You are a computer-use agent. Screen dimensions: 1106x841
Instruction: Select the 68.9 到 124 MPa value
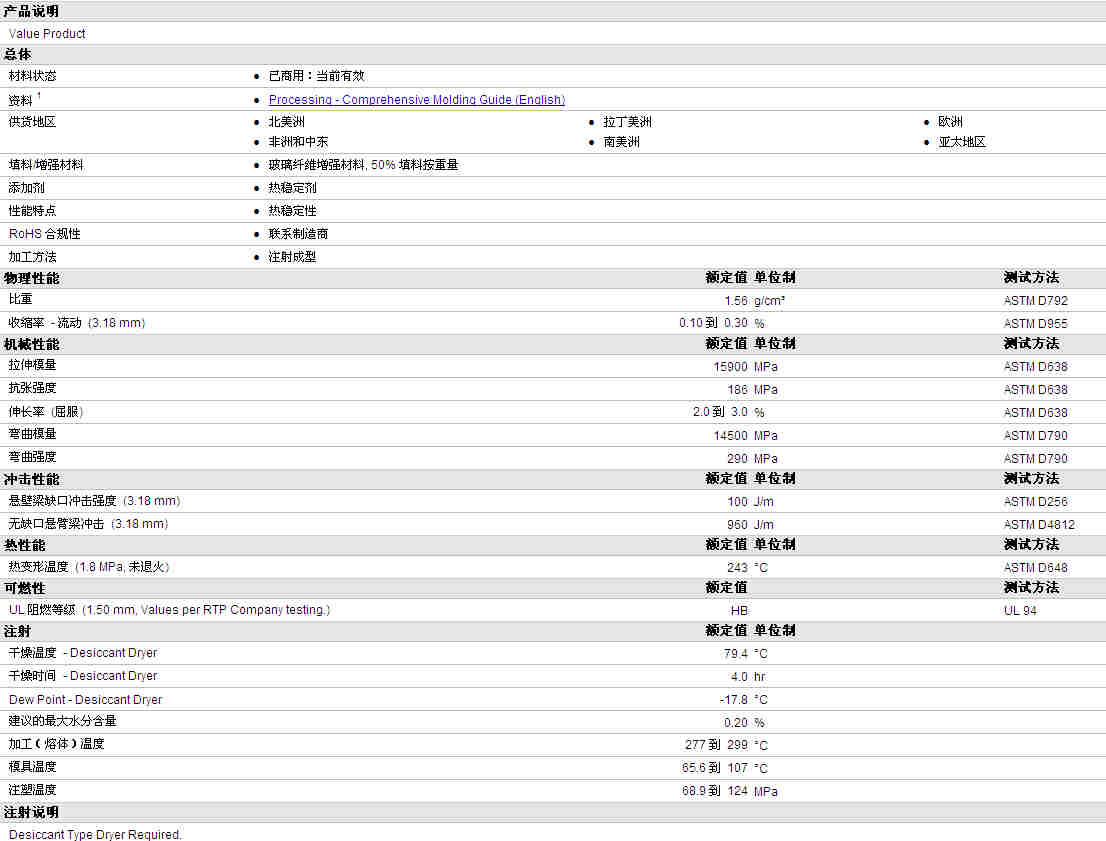pyautogui.click(x=729, y=791)
